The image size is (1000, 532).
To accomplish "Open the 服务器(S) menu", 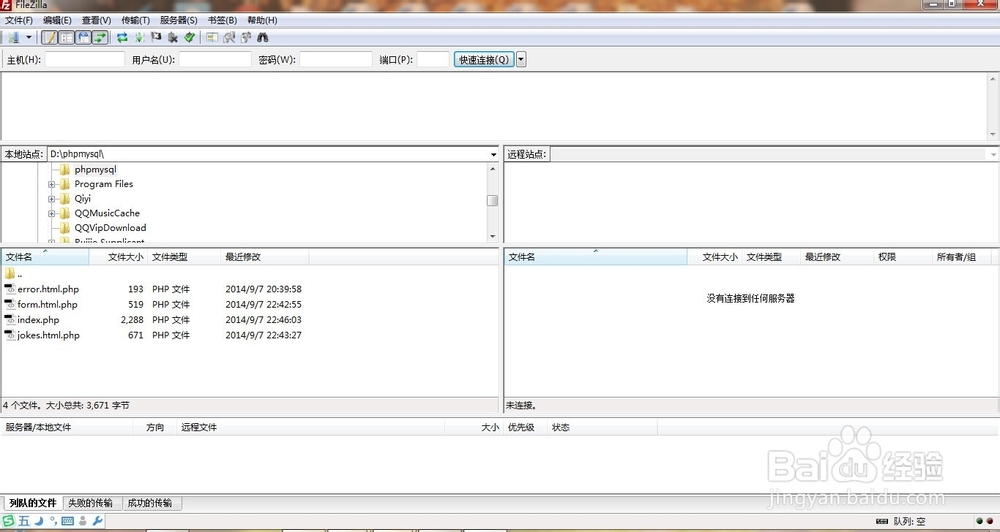I will click(179, 20).
